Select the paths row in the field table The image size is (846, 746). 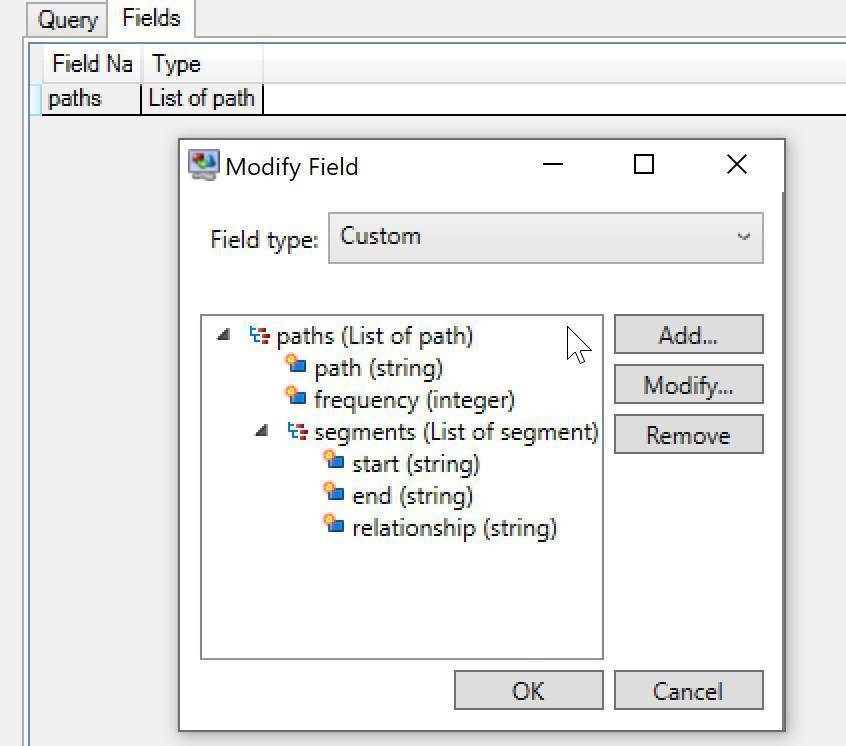click(74, 98)
